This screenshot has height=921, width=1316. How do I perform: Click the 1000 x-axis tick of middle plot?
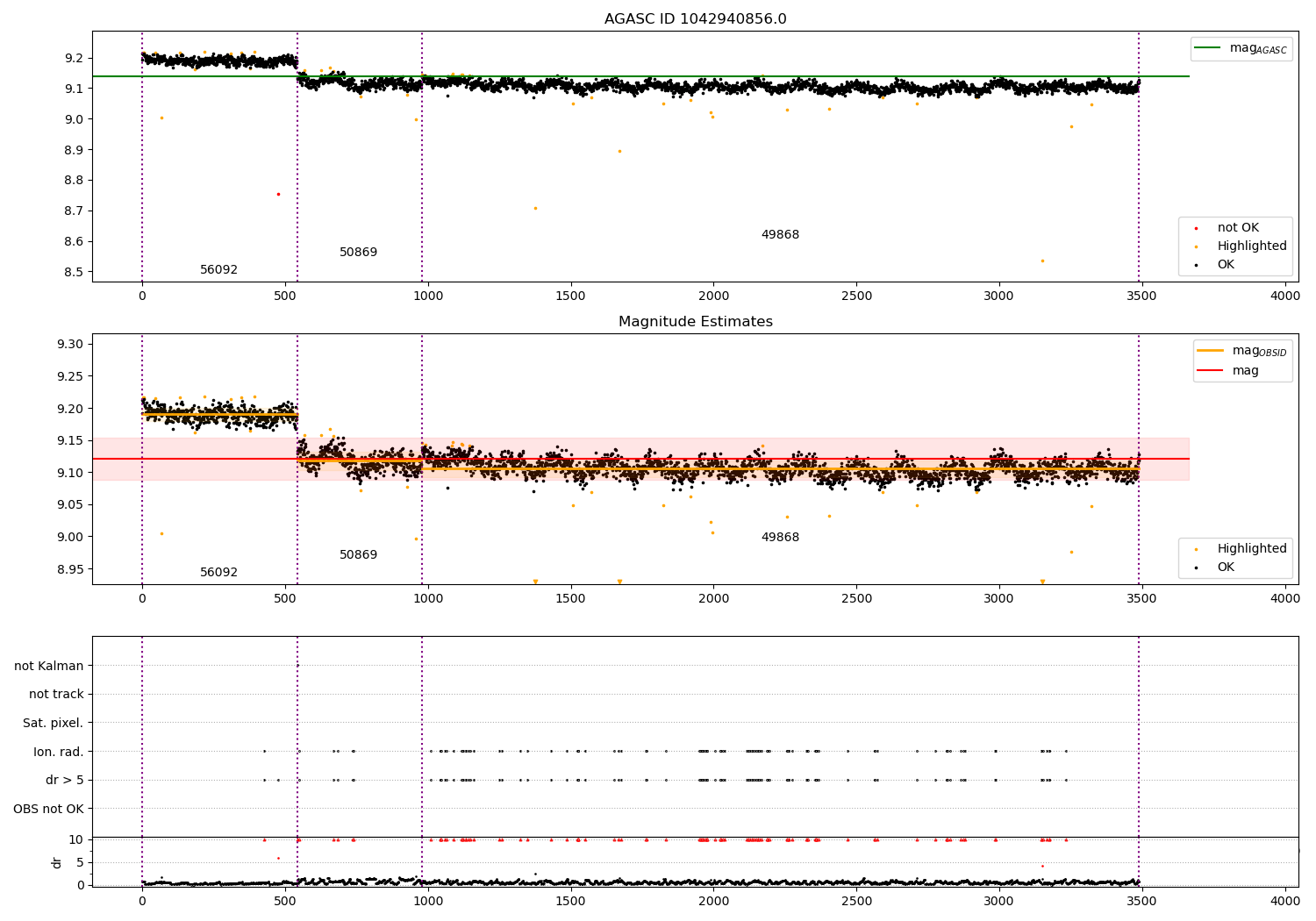428,599
